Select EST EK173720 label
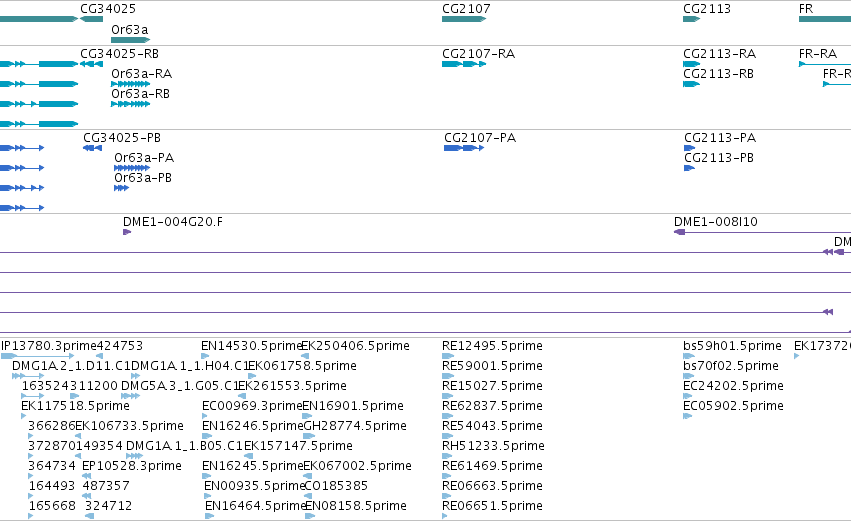This screenshot has height=521, width=851. pyautogui.click(x=822, y=346)
